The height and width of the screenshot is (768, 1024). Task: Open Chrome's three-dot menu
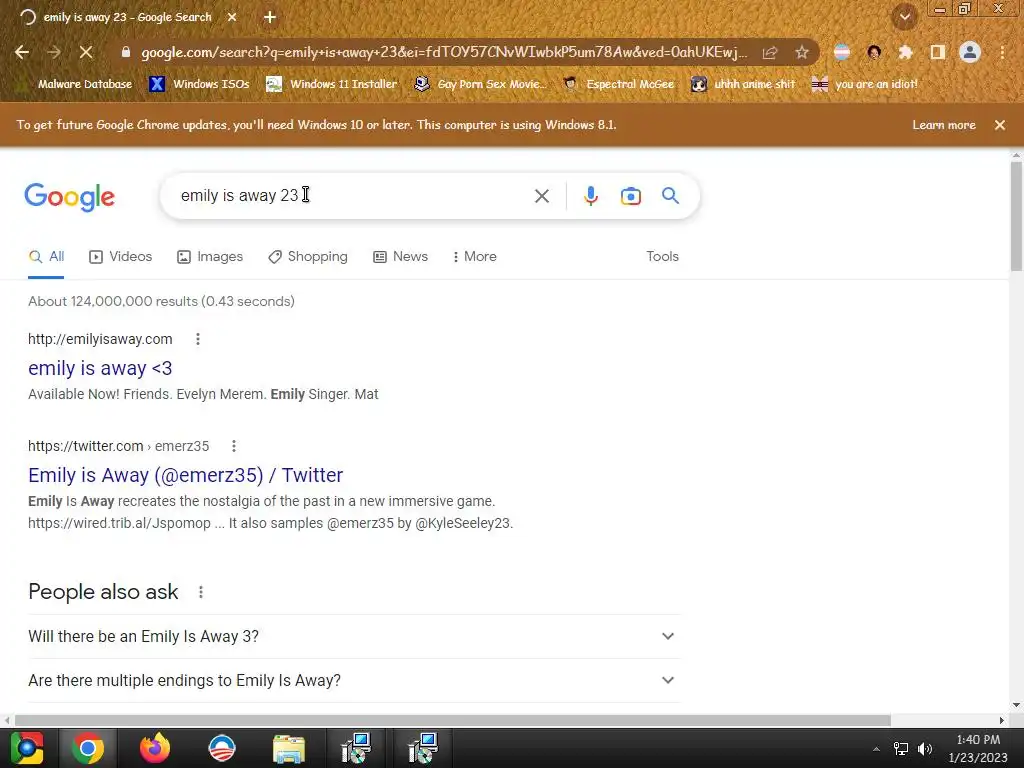(1002, 52)
